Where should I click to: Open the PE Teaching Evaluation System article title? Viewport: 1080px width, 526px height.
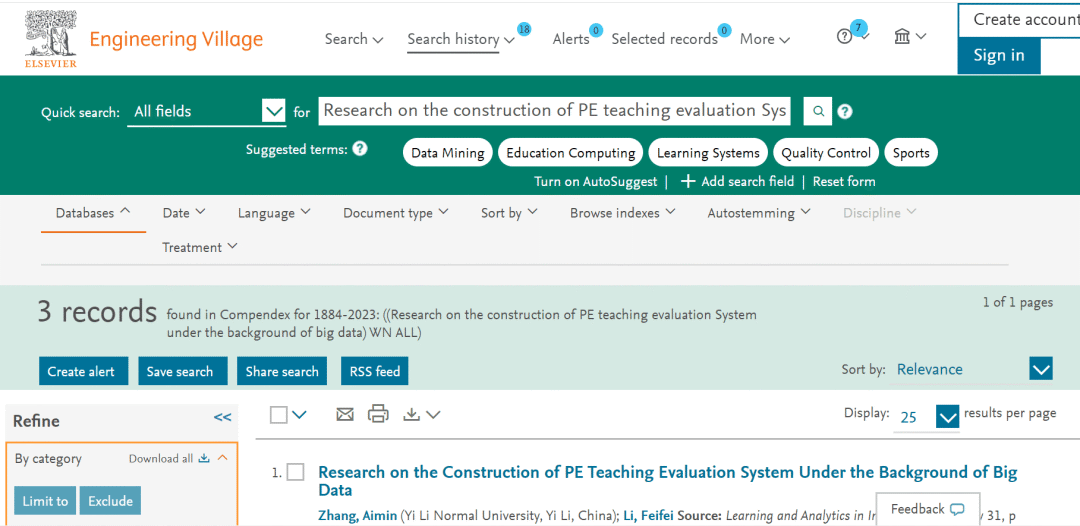(x=667, y=481)
